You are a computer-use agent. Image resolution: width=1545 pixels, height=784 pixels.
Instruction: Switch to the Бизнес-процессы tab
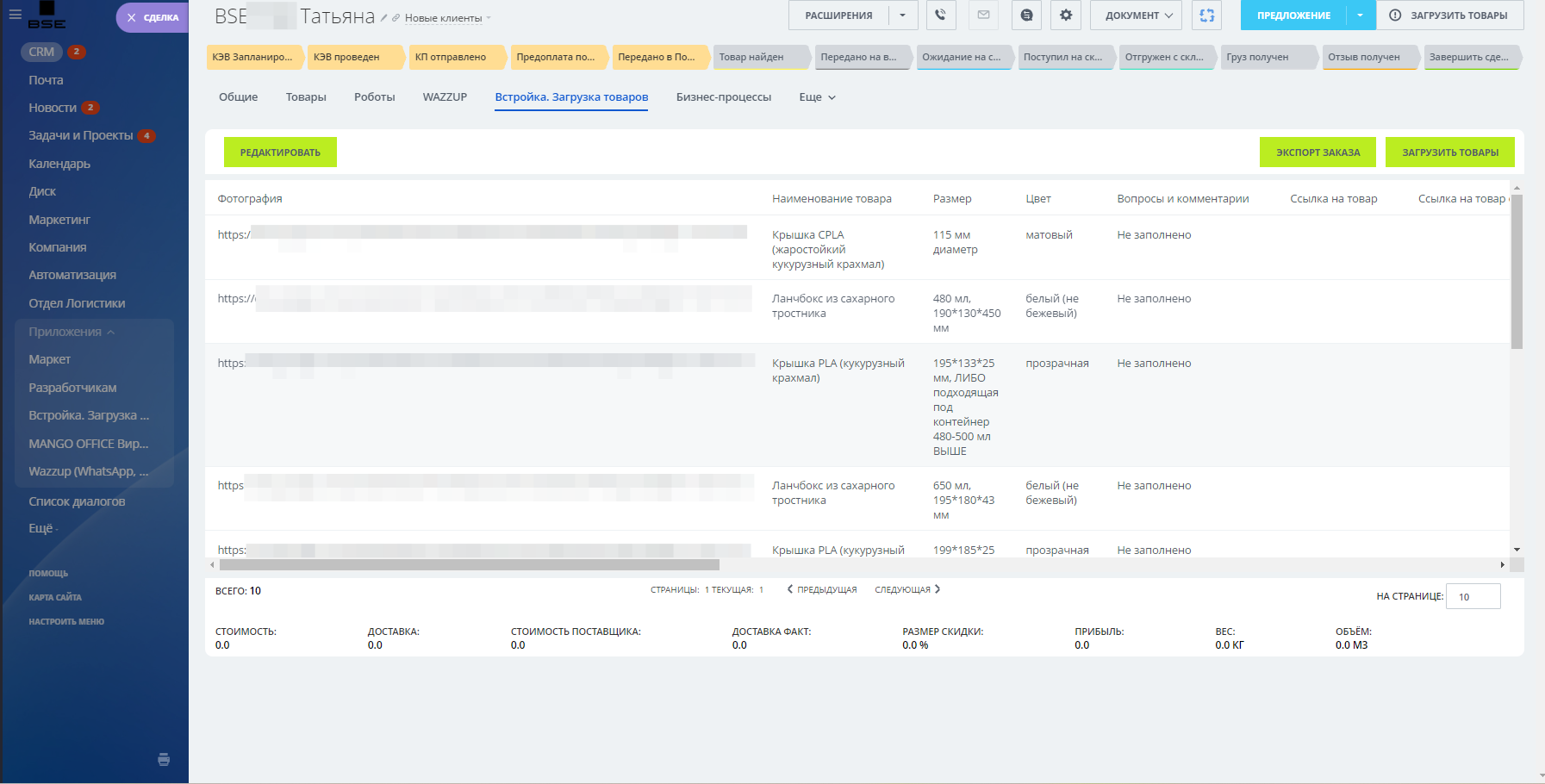click(724, 97)
